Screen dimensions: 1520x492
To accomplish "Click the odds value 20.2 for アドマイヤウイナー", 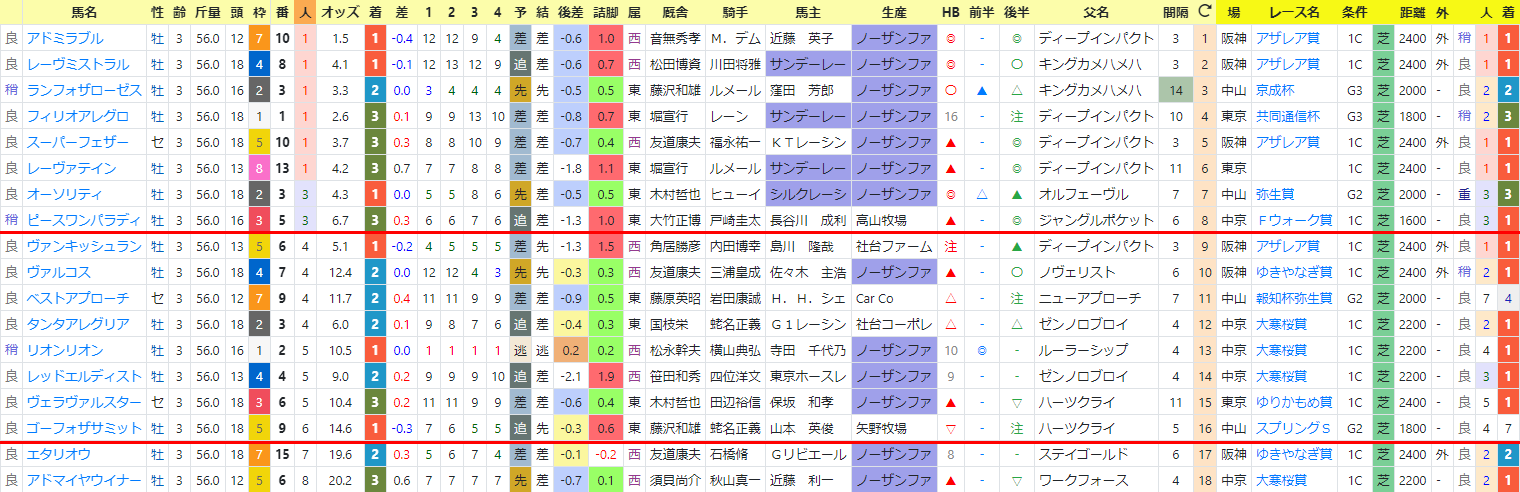I will coord(340,481).
